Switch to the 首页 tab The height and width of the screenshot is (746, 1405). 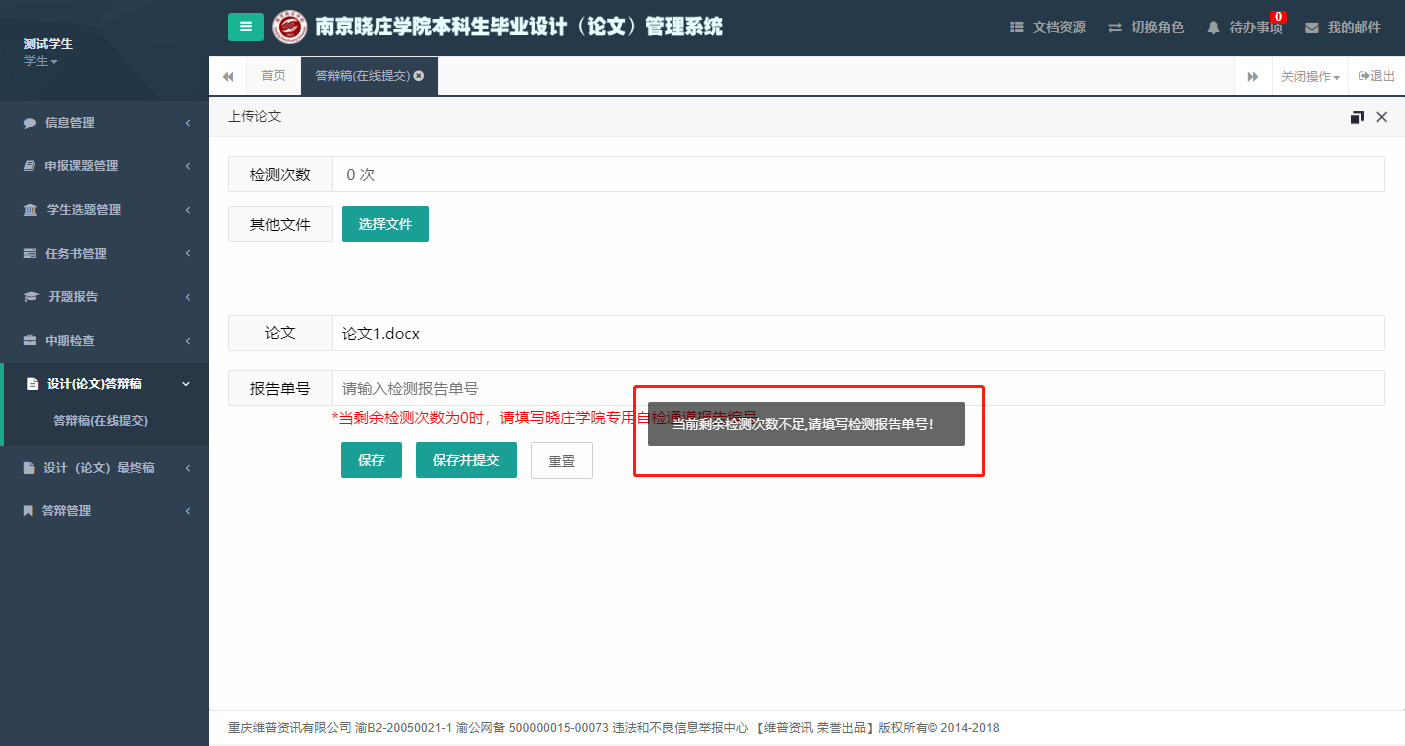tap(273, 76)
